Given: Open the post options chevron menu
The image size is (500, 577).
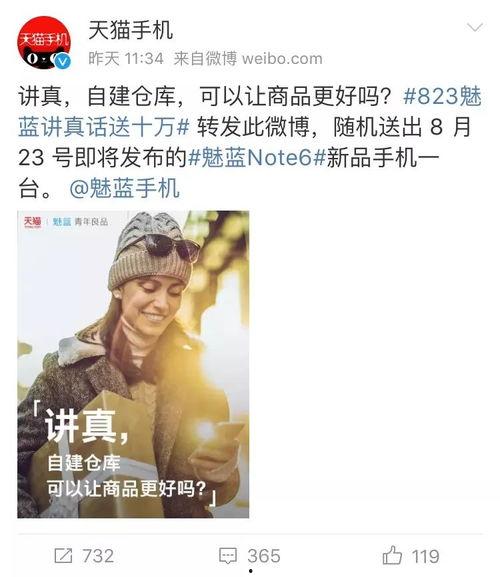Looking at the screenshot, I should pyautogui.click(x=474, y=27).
